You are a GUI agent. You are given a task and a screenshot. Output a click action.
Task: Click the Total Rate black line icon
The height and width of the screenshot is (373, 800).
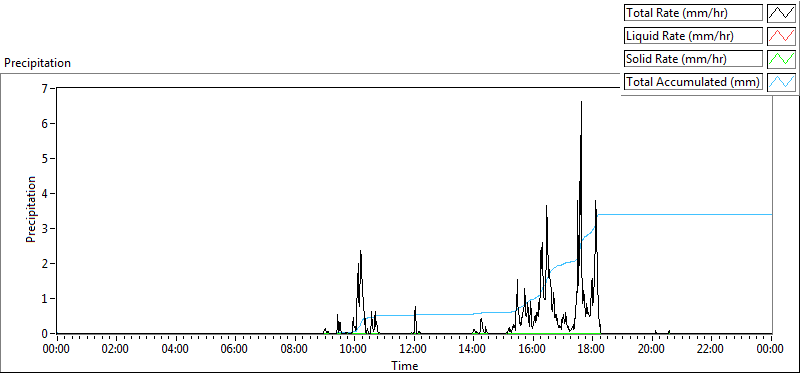coord(781,13)
